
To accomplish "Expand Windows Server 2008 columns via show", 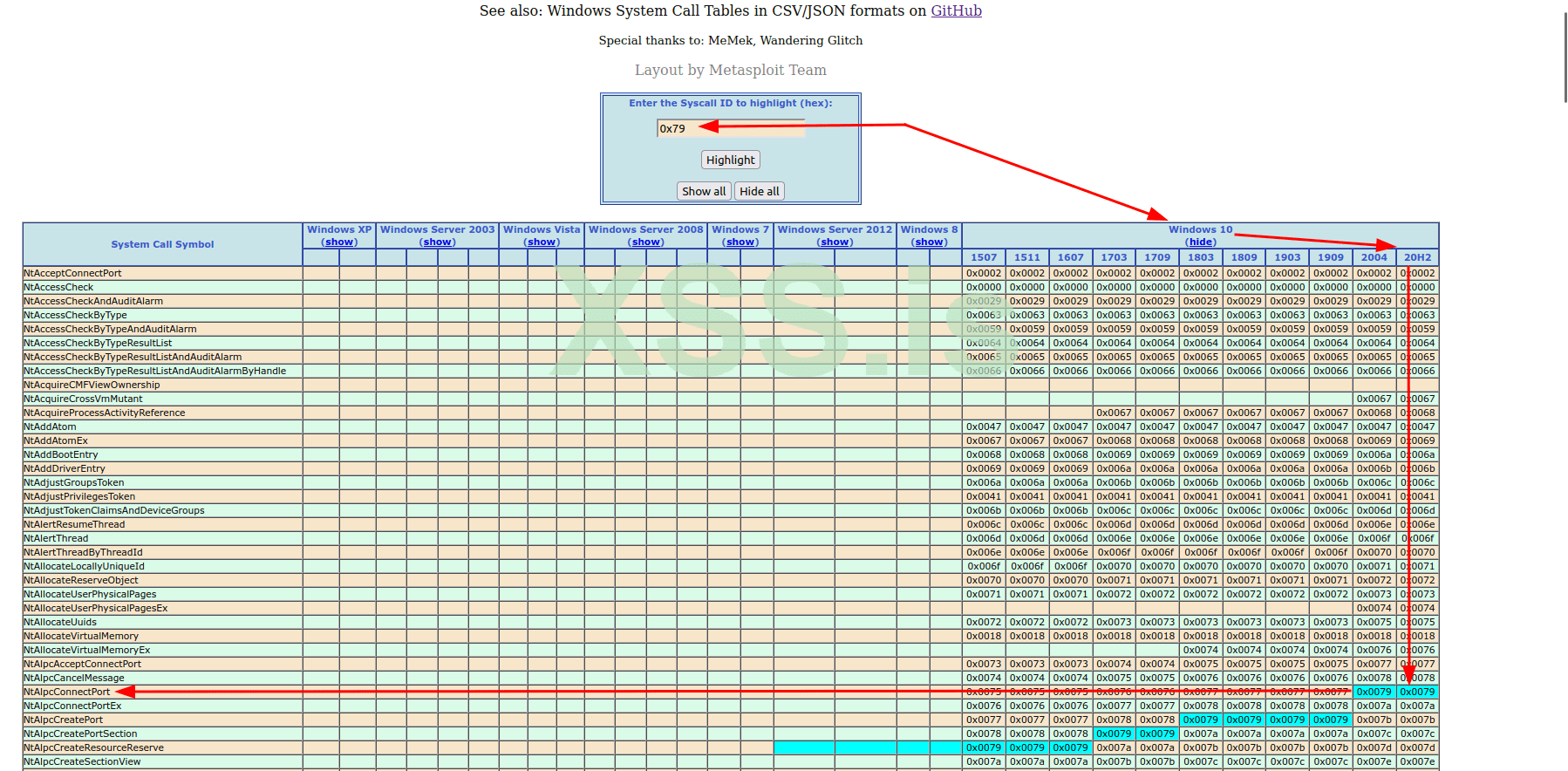I will [x=646, y=242].
